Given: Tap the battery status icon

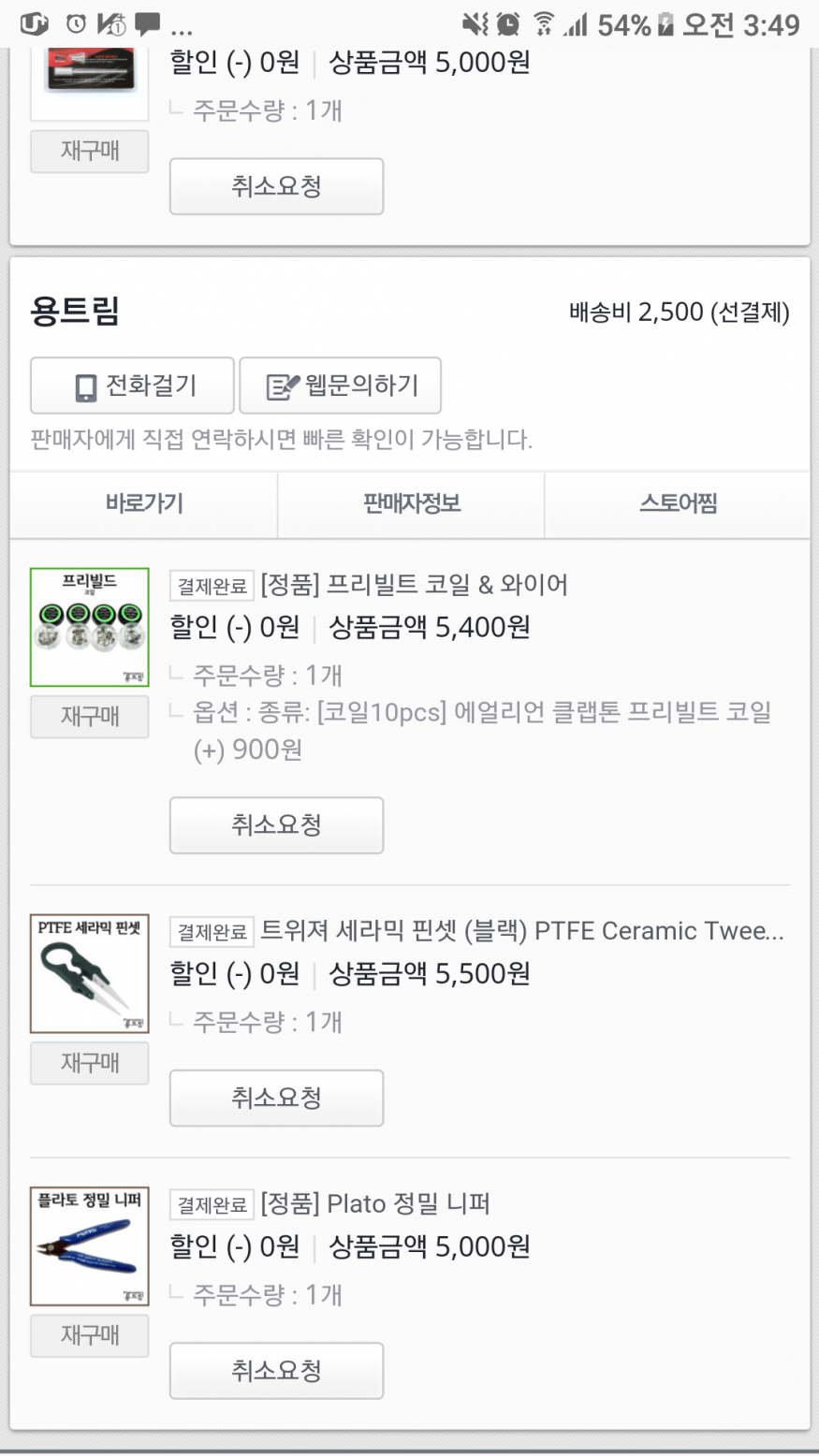Looking at the screenshot, I should click(665, 24).
